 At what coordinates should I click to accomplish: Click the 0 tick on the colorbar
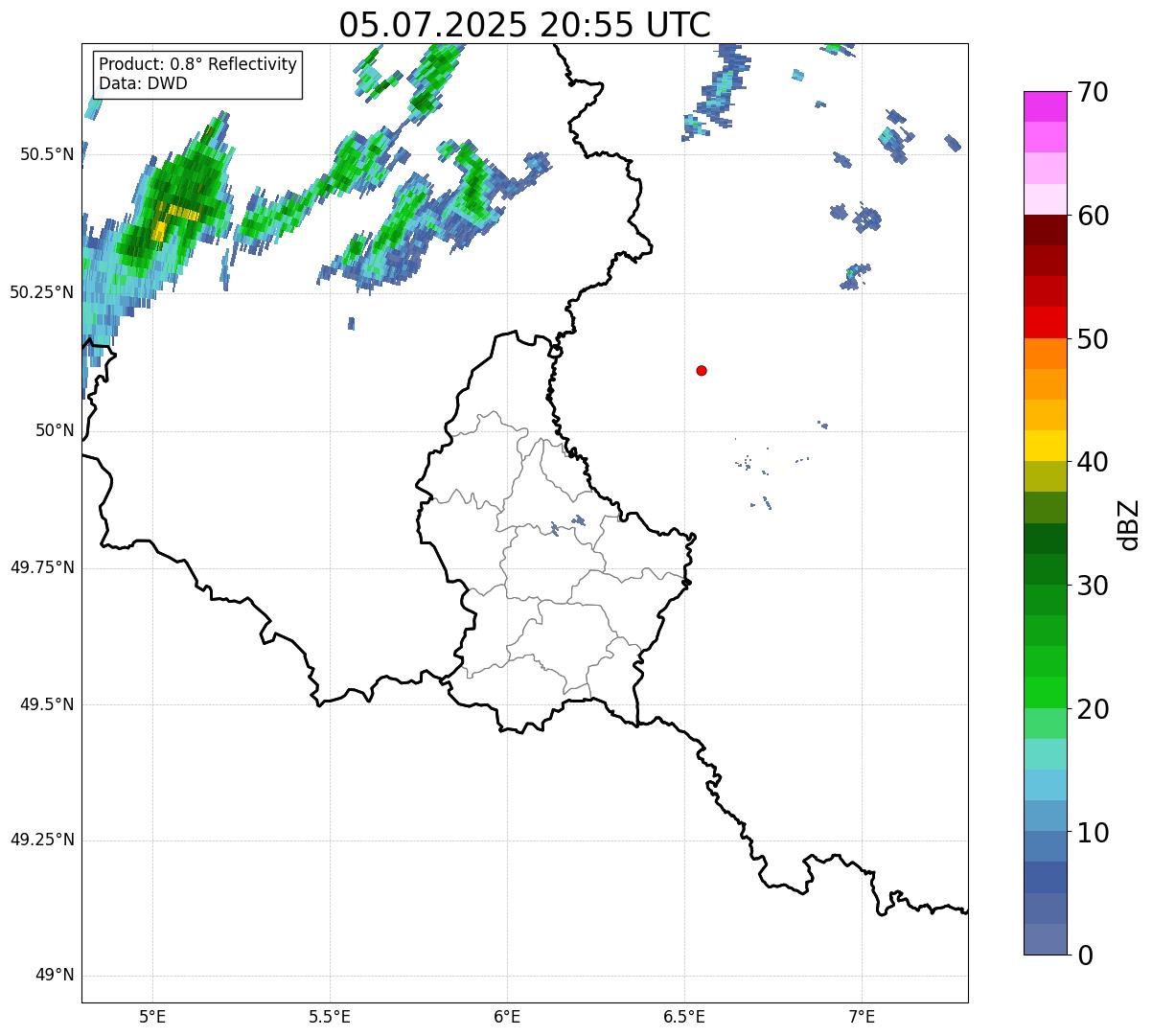pos(1084,955)
